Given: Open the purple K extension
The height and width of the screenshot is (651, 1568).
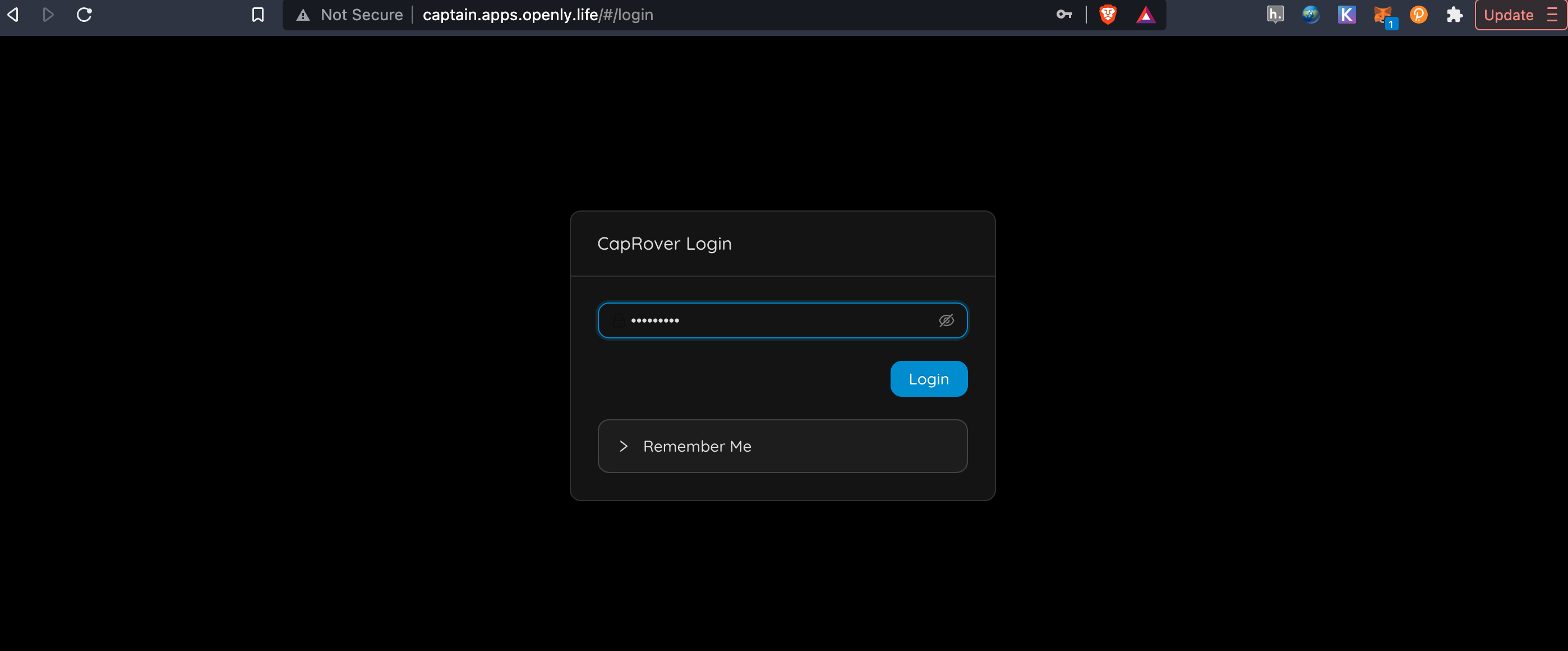Looking at the screenshot, I should click(x=1346, y=15).
